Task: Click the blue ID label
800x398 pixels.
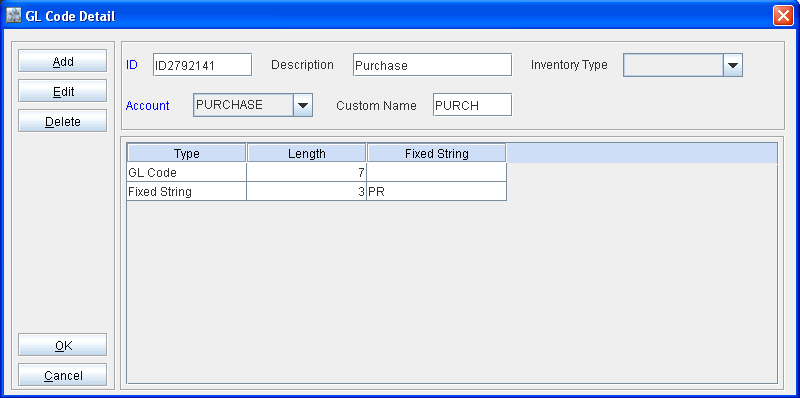Action: 132,65
